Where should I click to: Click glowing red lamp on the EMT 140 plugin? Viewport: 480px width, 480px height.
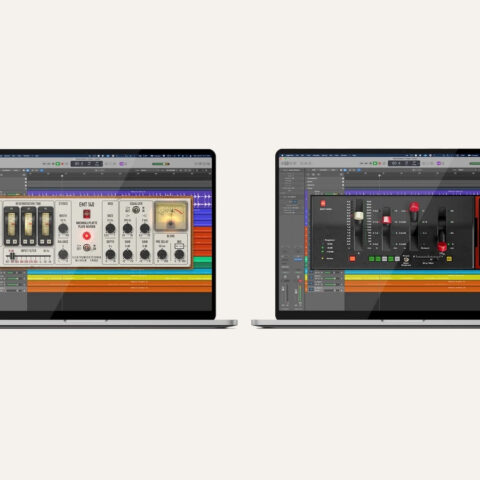87,236
